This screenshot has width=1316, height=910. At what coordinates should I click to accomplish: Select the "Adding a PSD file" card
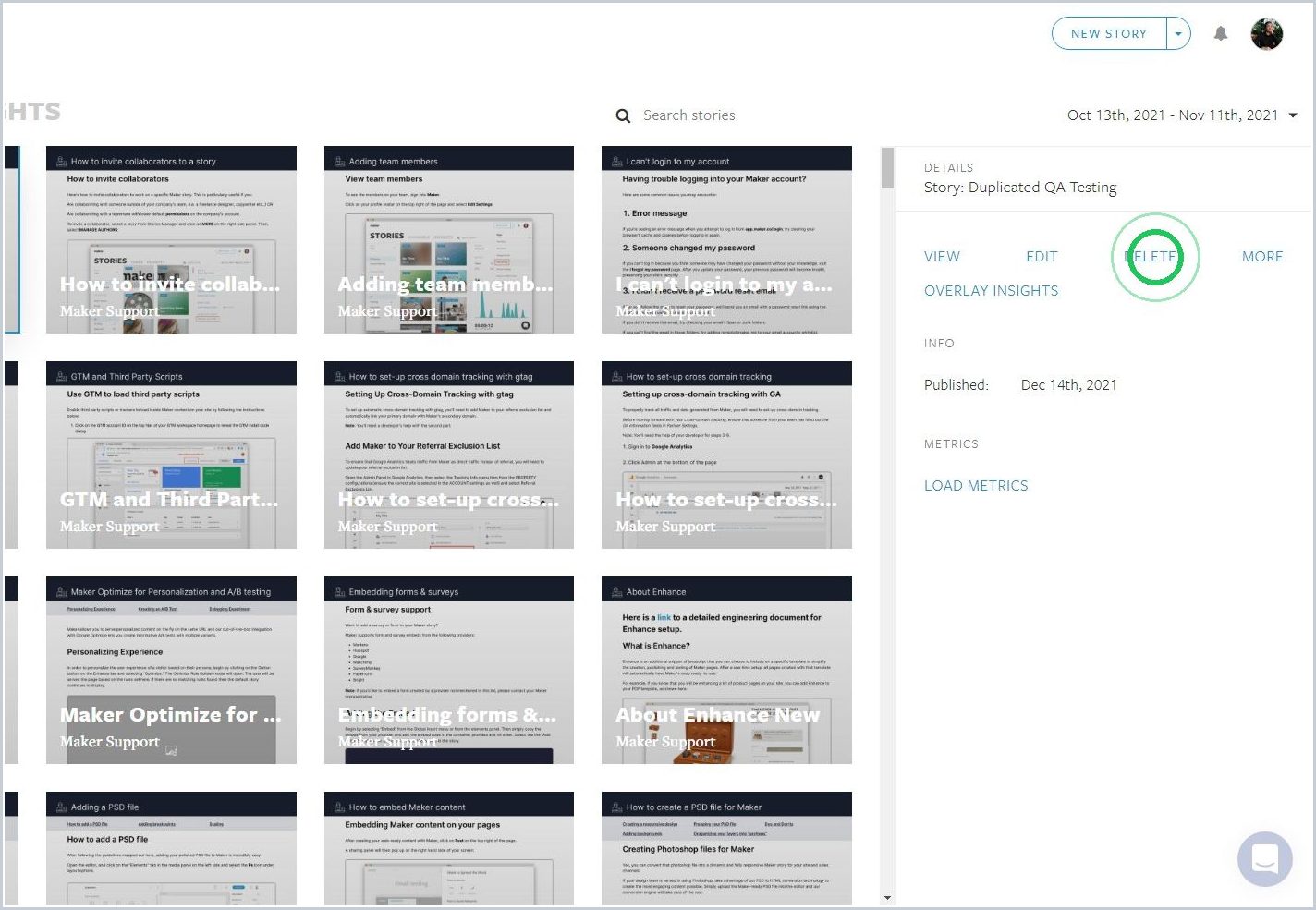(171, 849)
